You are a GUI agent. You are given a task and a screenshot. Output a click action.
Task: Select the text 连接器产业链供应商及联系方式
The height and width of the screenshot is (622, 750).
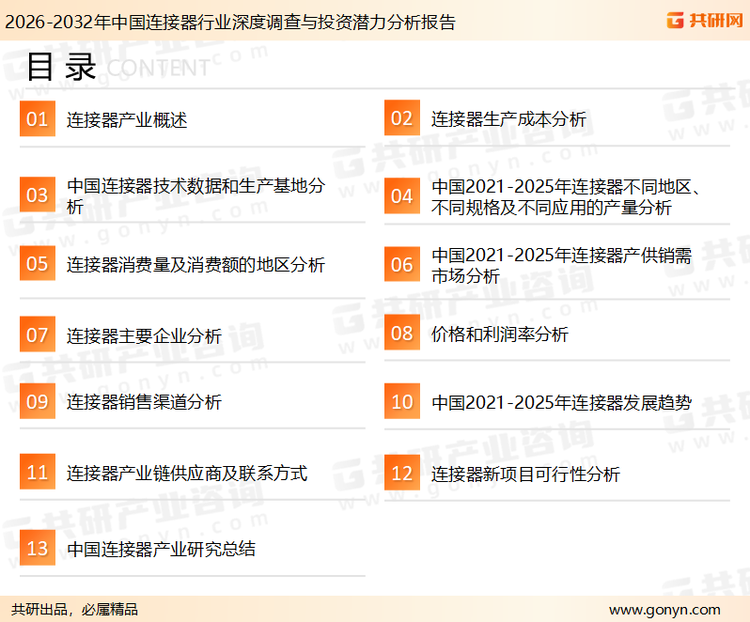[187, 473]
